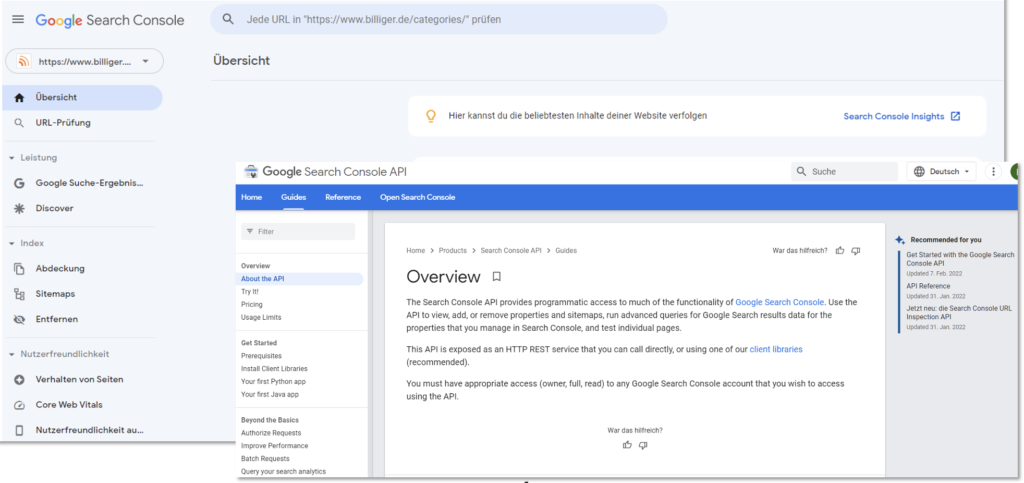This screenshot has height=483, width=1024.
Task: Click the Discover asterisk icon
Action: click(19, 208)
